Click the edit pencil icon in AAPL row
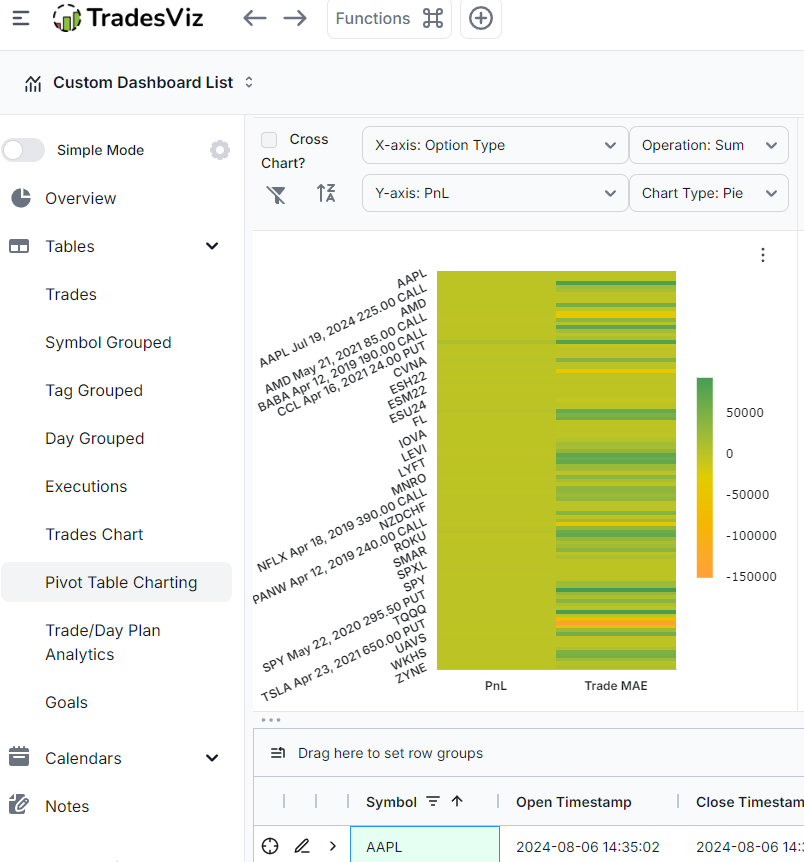The height and width of the screenshot is (862, 804). coord(302,846)
